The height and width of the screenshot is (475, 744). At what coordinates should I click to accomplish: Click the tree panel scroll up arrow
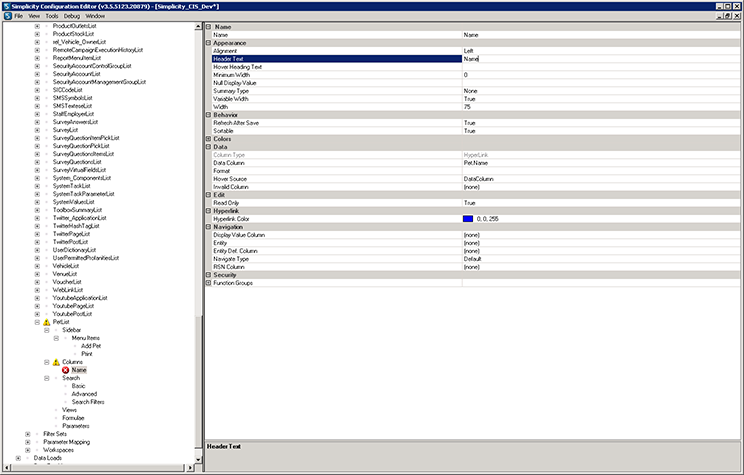[198, 27]
